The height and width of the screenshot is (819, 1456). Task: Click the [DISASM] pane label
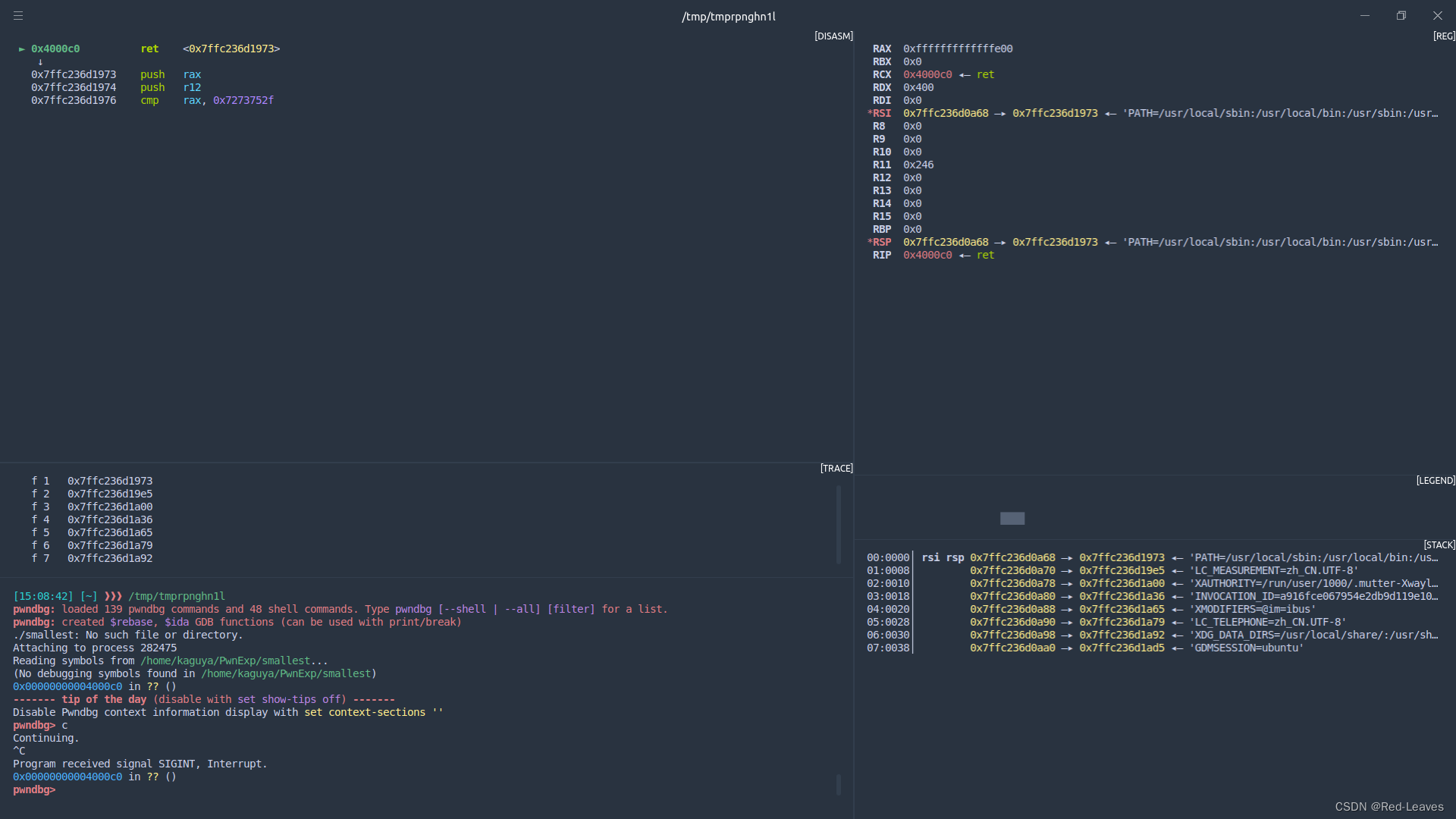click(x=833, y=36)
